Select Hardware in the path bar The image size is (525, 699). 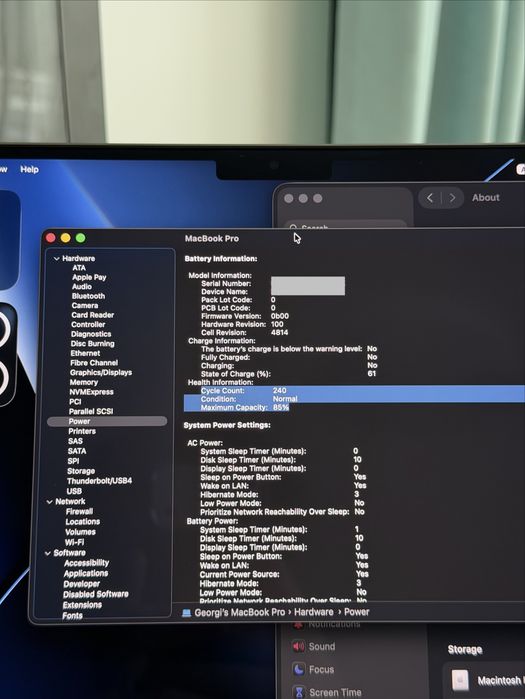click(313, 612)
